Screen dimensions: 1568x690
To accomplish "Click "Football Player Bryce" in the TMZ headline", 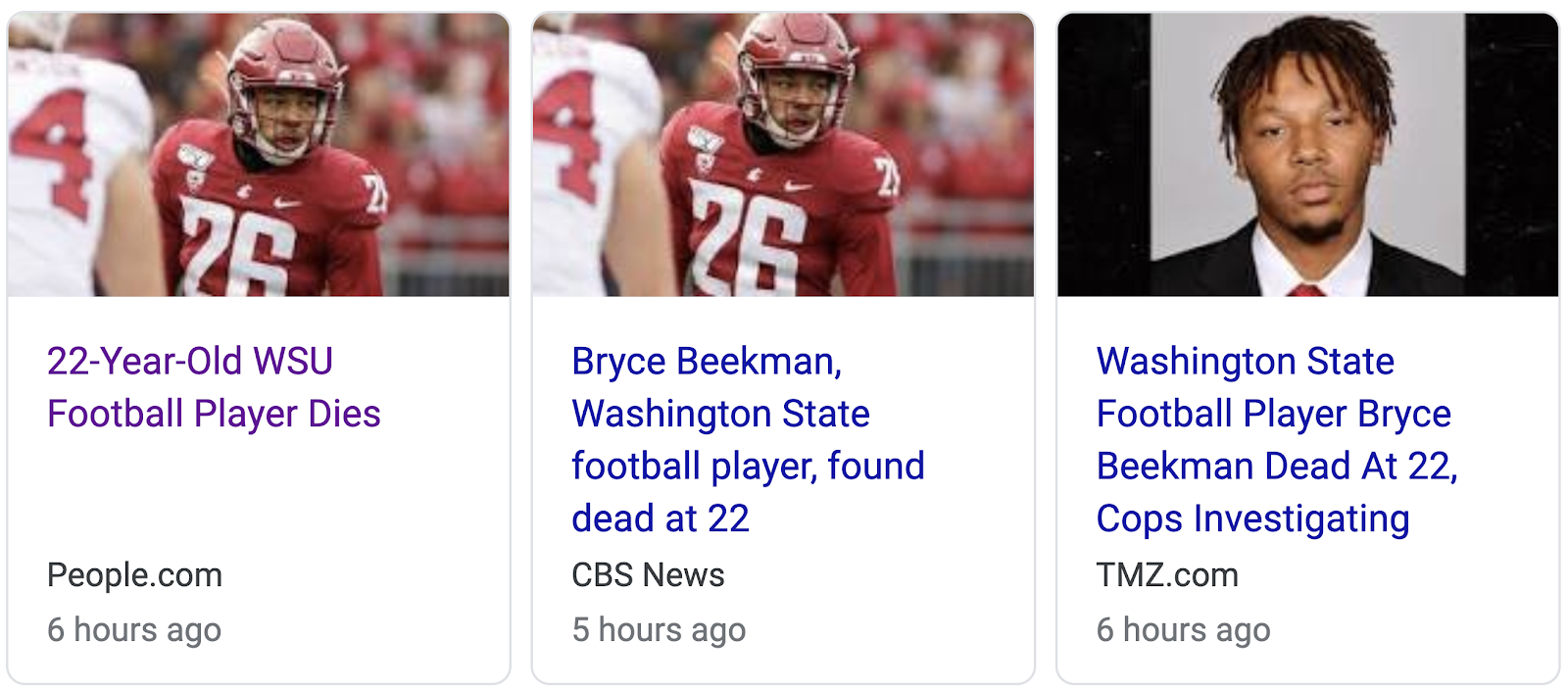I will pos(1273,414).
